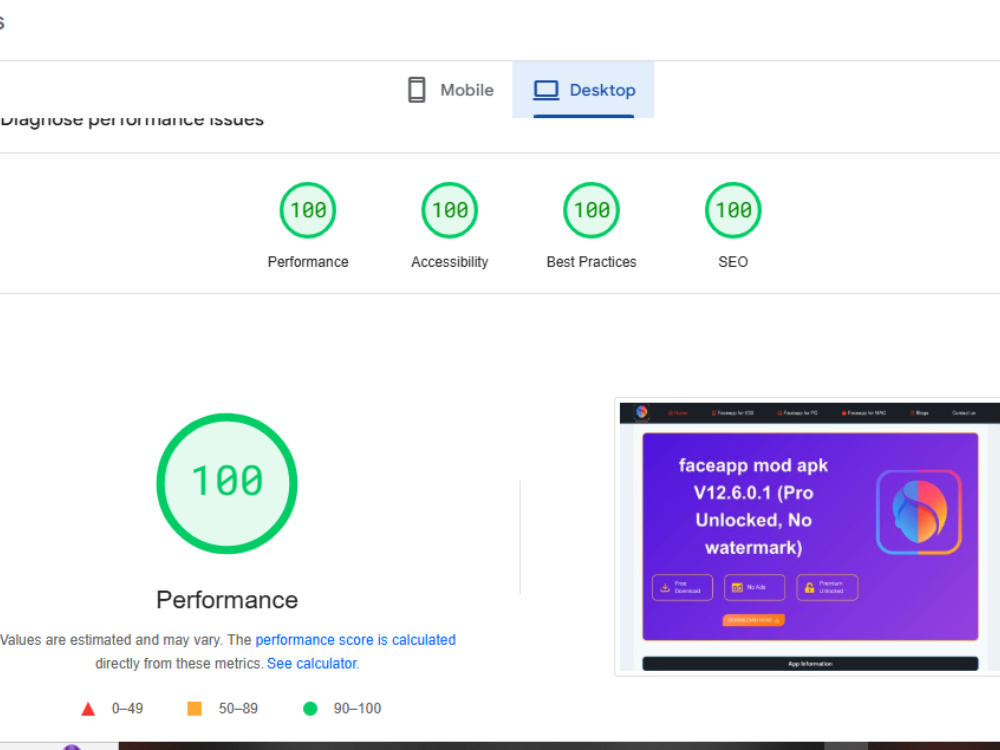Switch to the Mobile tab
1000x750 pixels.
450,90
